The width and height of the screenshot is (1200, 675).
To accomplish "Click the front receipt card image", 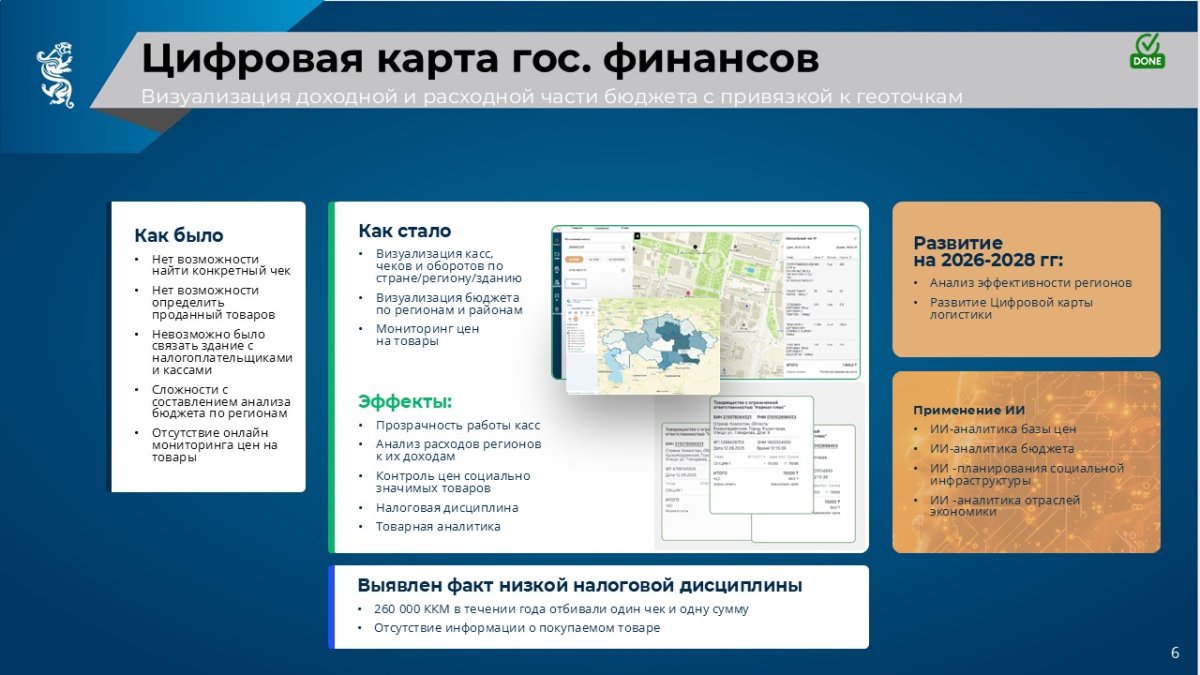I will coord(762,455).
